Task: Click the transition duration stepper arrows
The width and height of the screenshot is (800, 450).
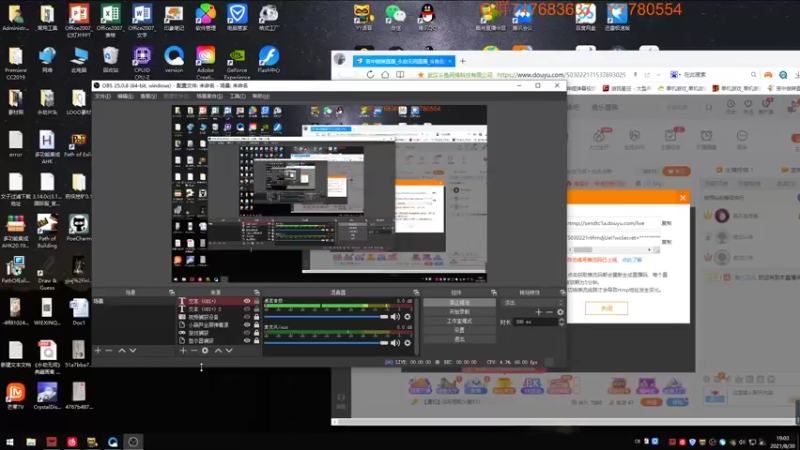Action: click(561, 322)
